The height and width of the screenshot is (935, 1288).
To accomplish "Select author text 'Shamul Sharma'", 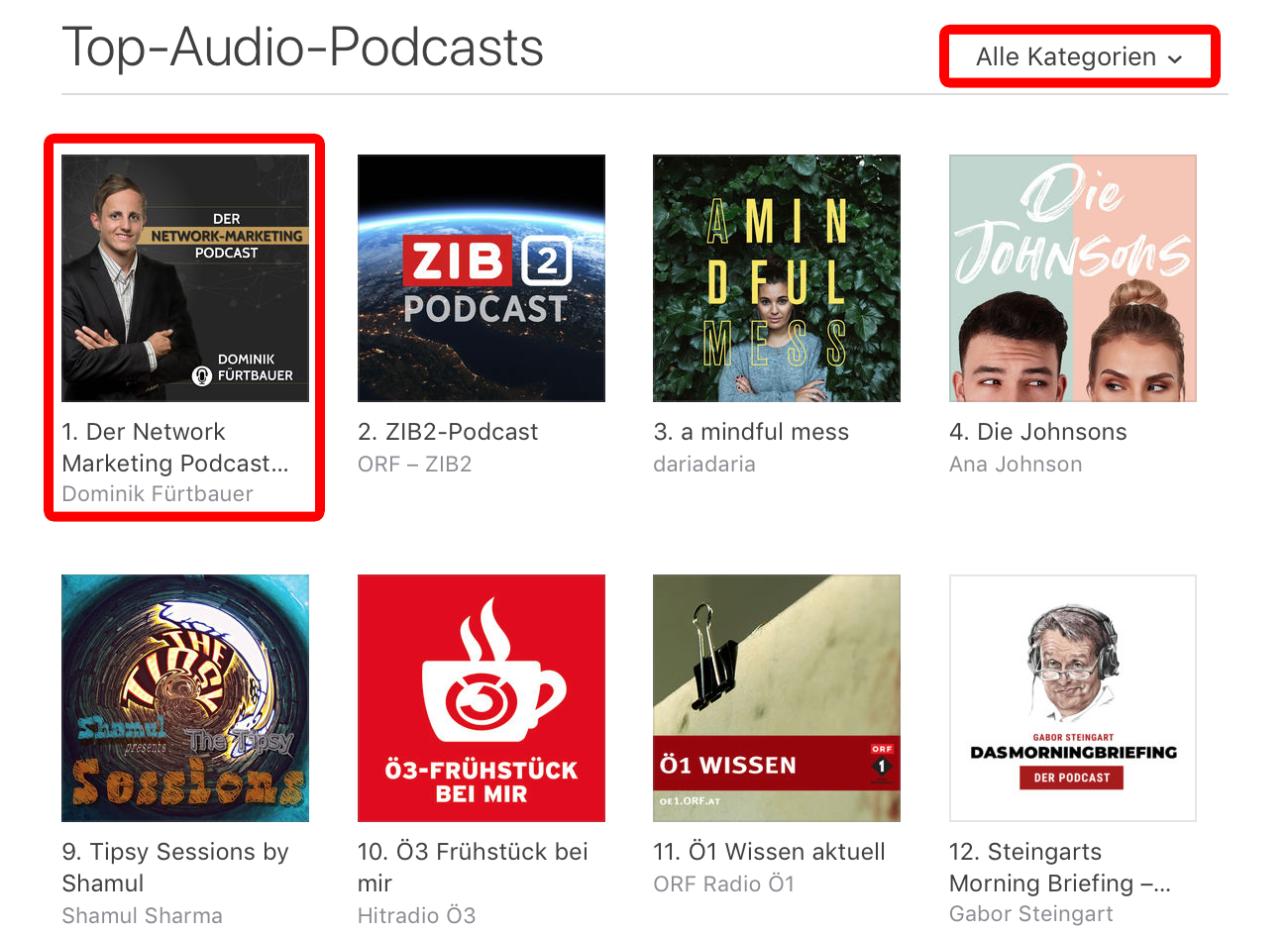I will click(x=142, y=916).
